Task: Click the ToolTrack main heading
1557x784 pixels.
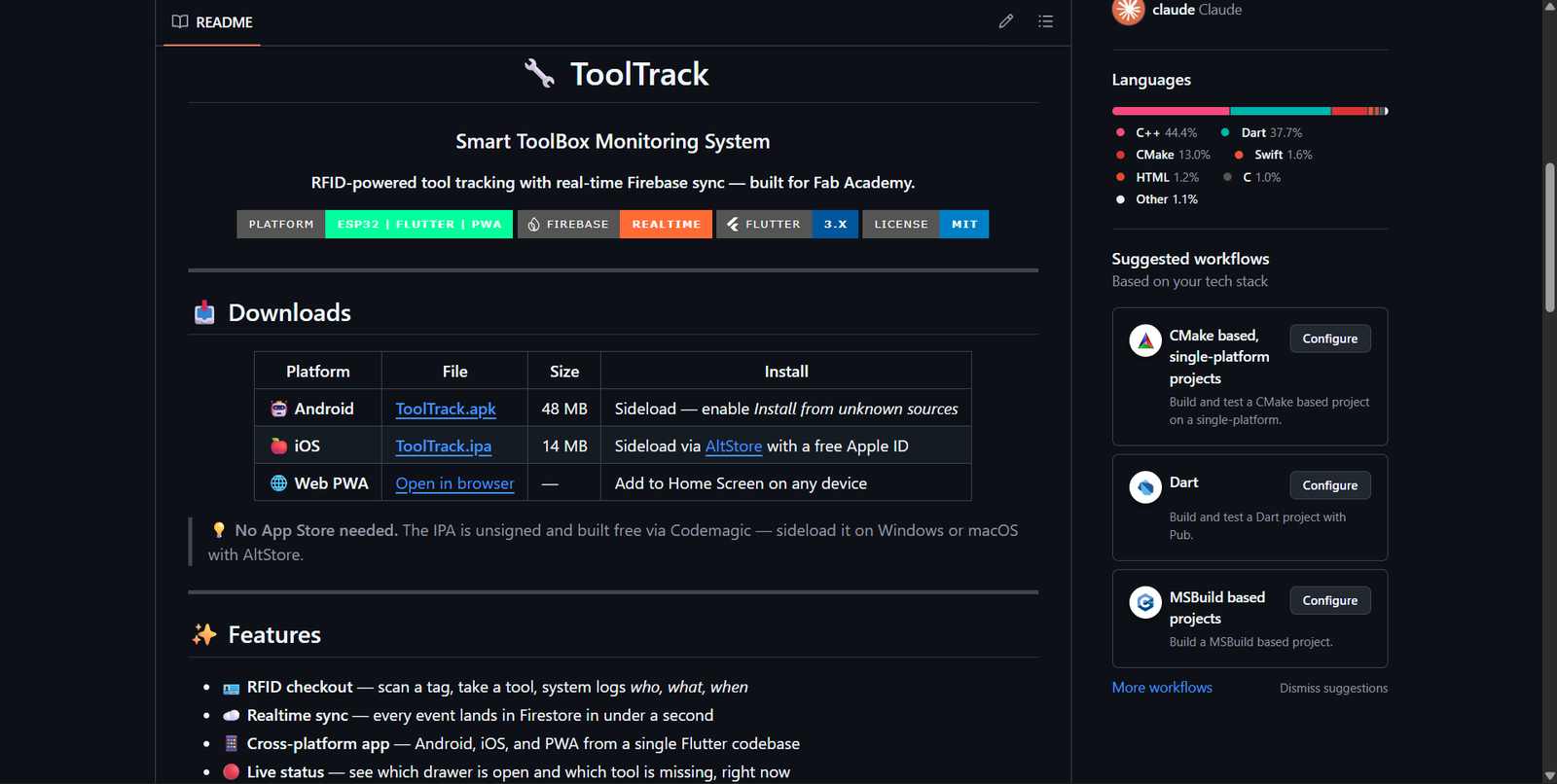Action: pos(638,74)
